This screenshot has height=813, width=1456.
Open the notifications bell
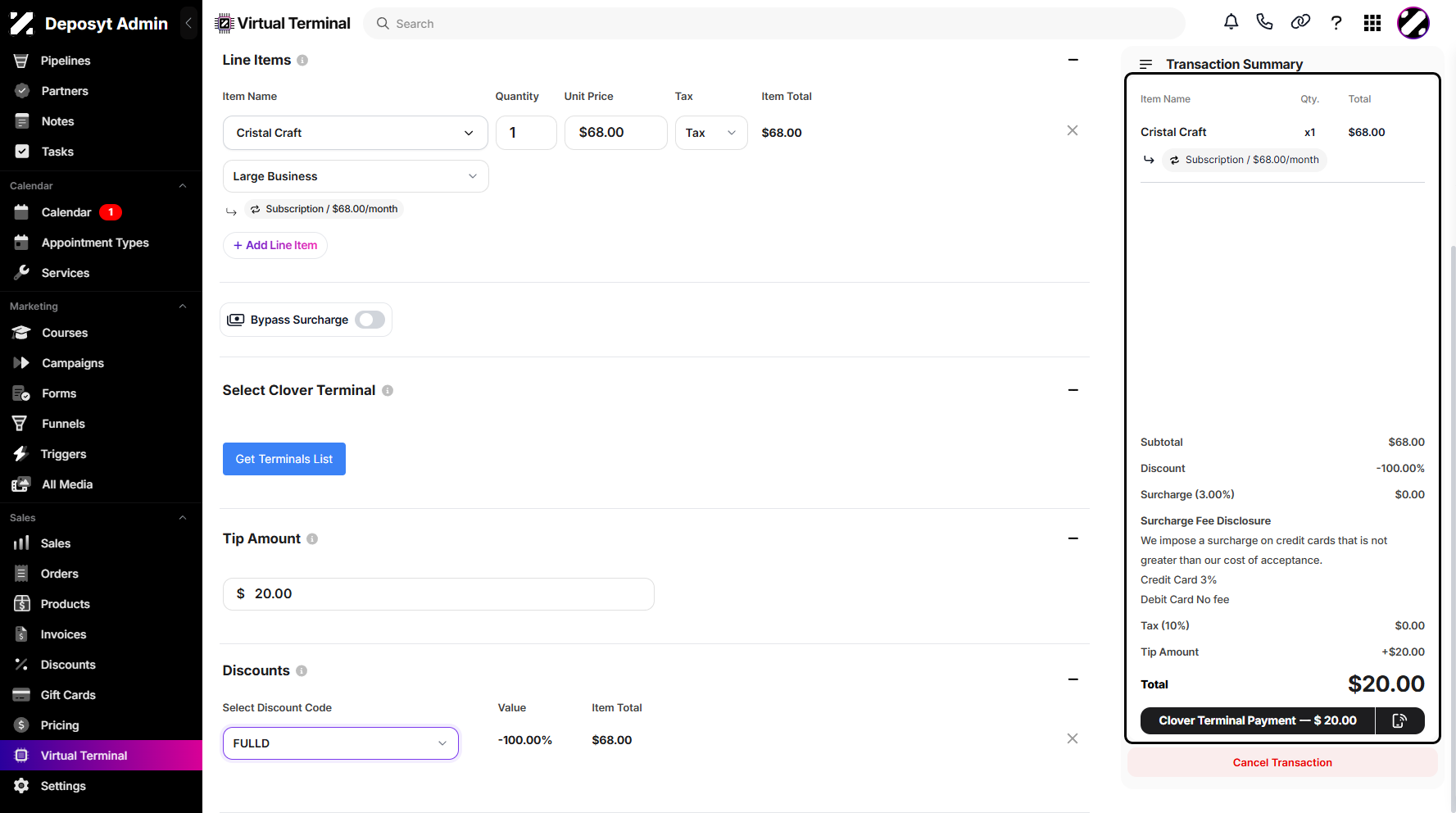click(x=1231, y=22)
